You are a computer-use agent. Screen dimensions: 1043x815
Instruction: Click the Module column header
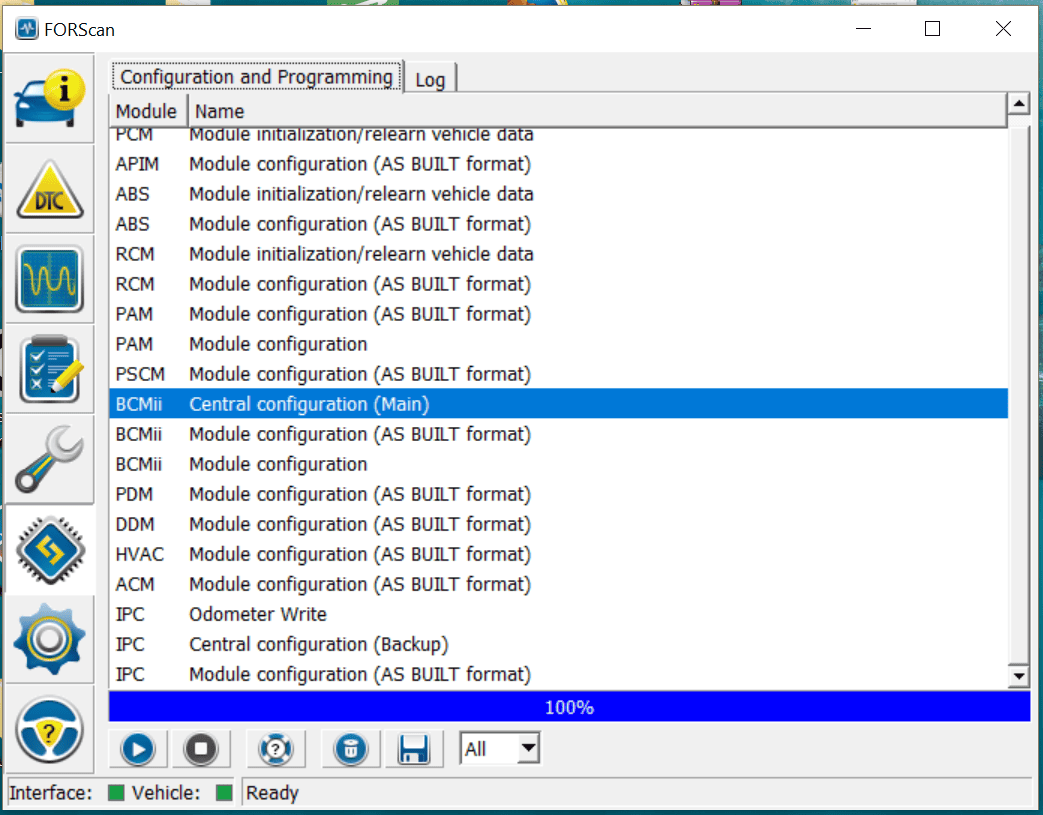[148, 111]
